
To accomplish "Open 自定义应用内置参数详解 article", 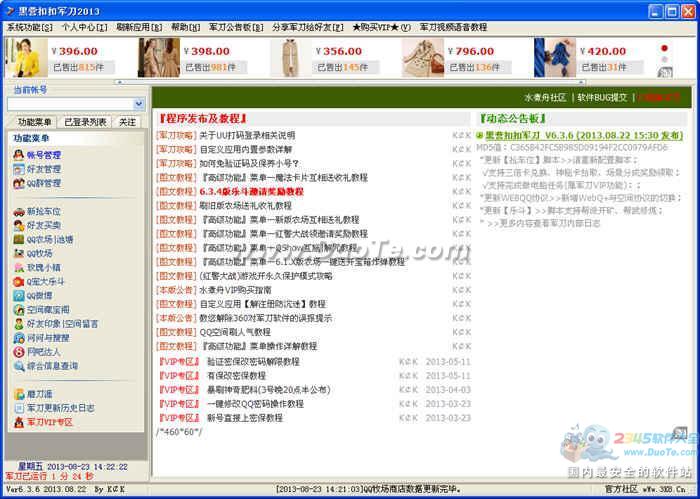I will 246,150.
